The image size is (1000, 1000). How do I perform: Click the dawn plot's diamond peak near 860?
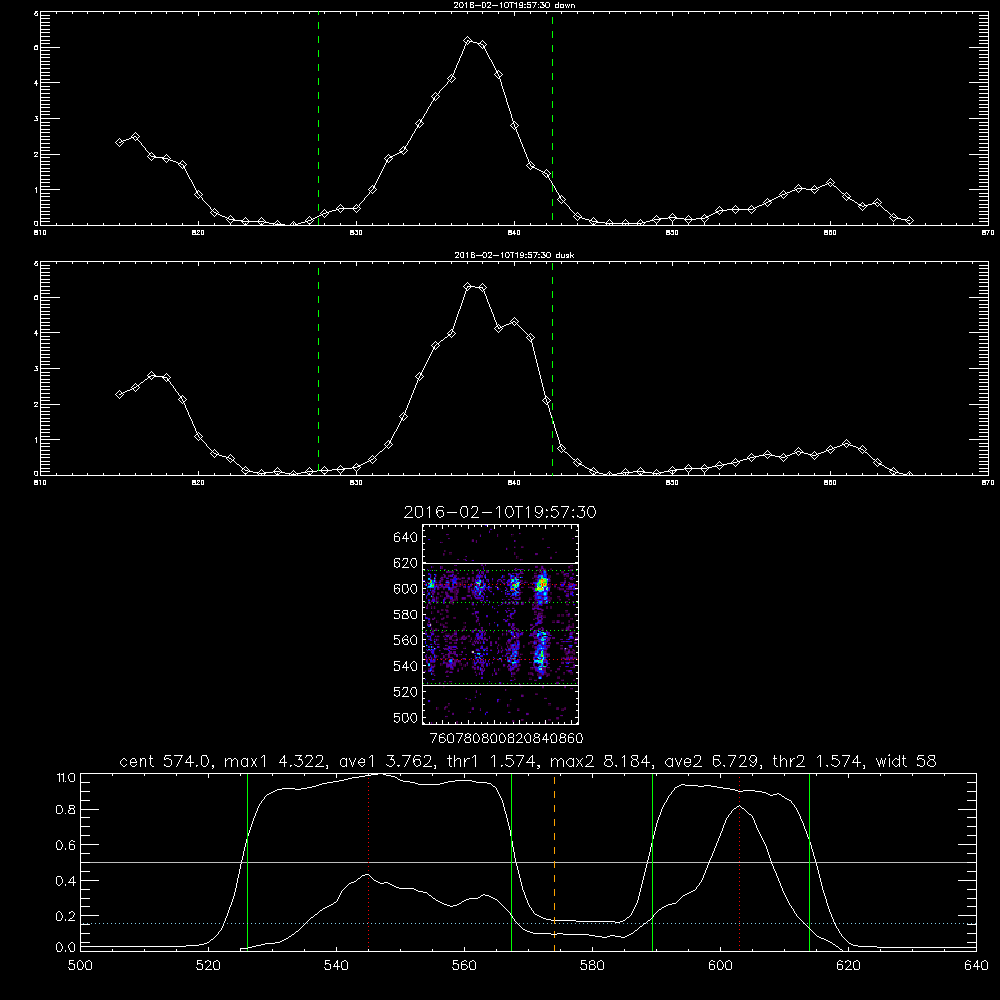pos(830,183)
